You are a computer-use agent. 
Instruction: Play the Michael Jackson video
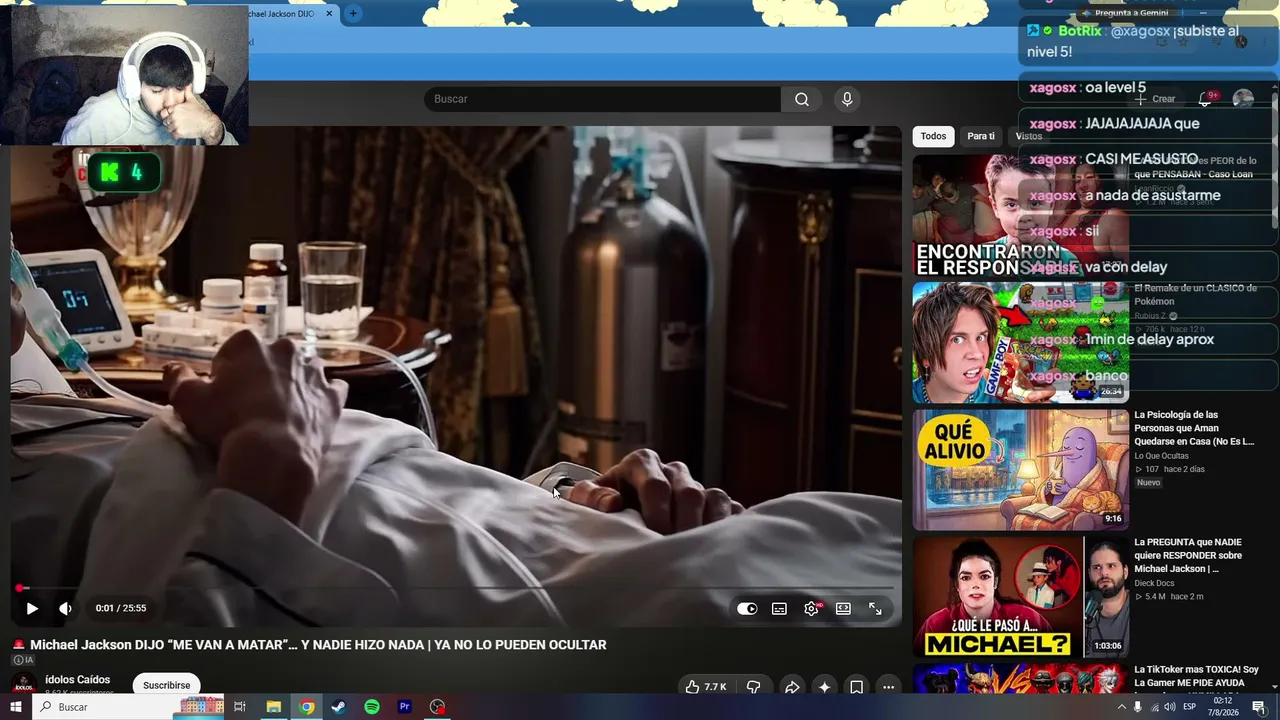pyautogui.click(x=32, y=608)
